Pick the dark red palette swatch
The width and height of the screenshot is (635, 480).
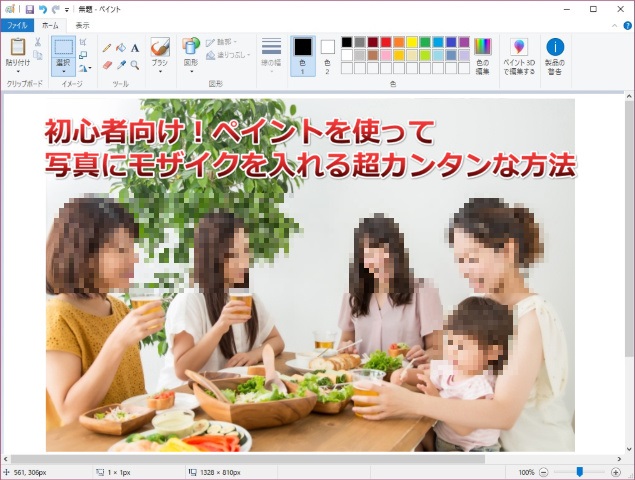[x=373, y=42]
